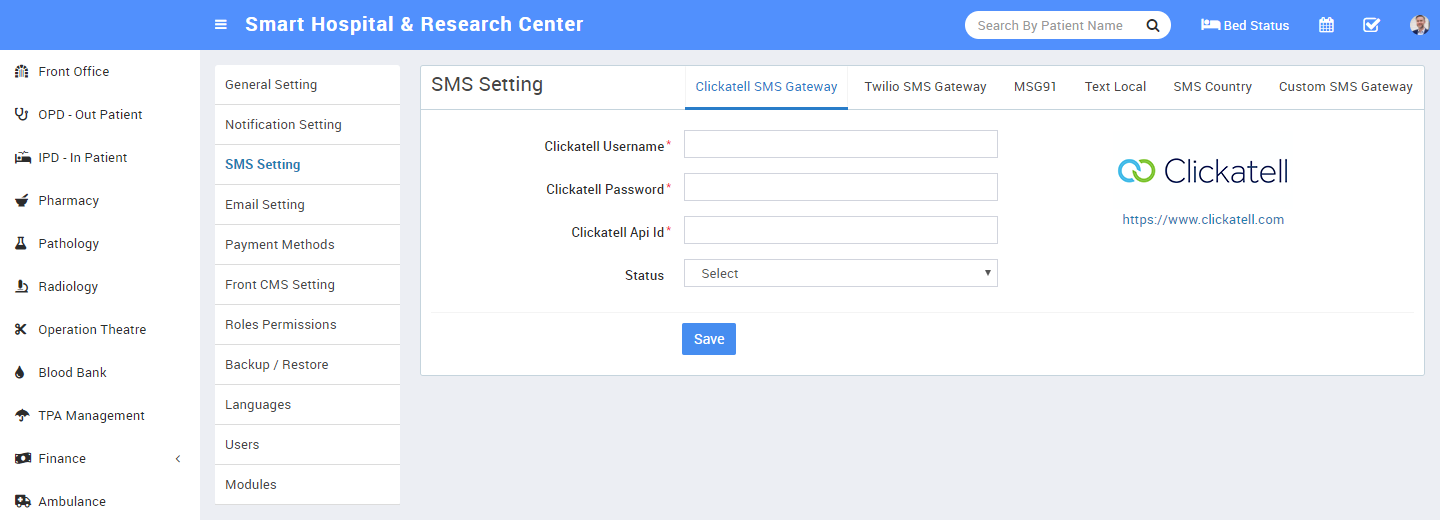The image size is (1440, 520).
Task: Open the Status select dropdown
Action: pos(840,274)
